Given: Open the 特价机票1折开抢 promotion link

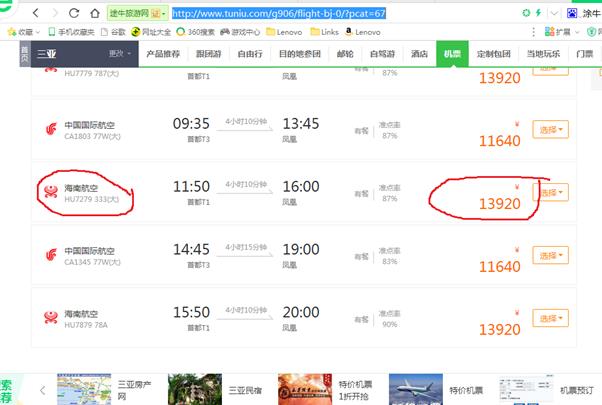Looking at the screenshot, I should click(356, 390).
